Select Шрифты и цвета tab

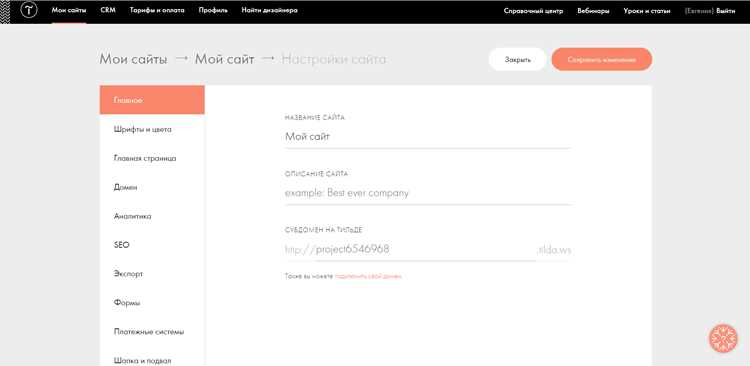tap(152, 129)
